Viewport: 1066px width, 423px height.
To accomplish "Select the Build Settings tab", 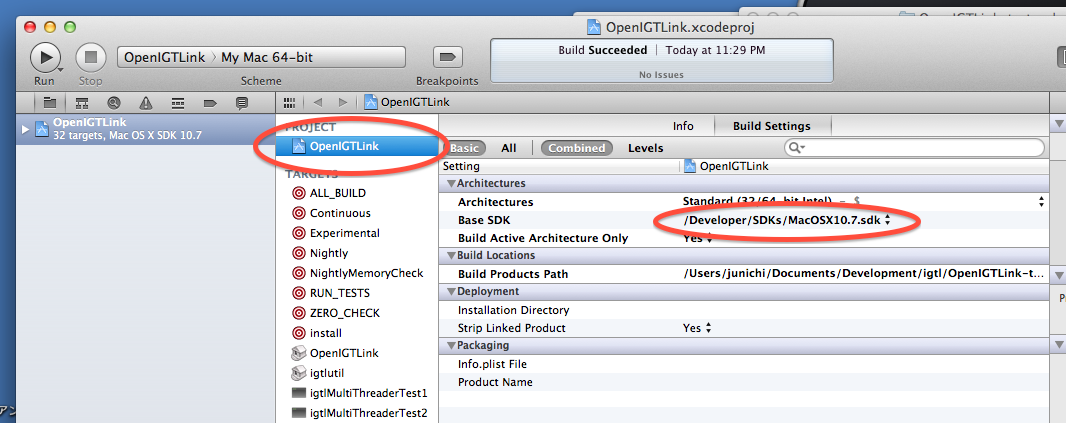I will pos(771,126).
